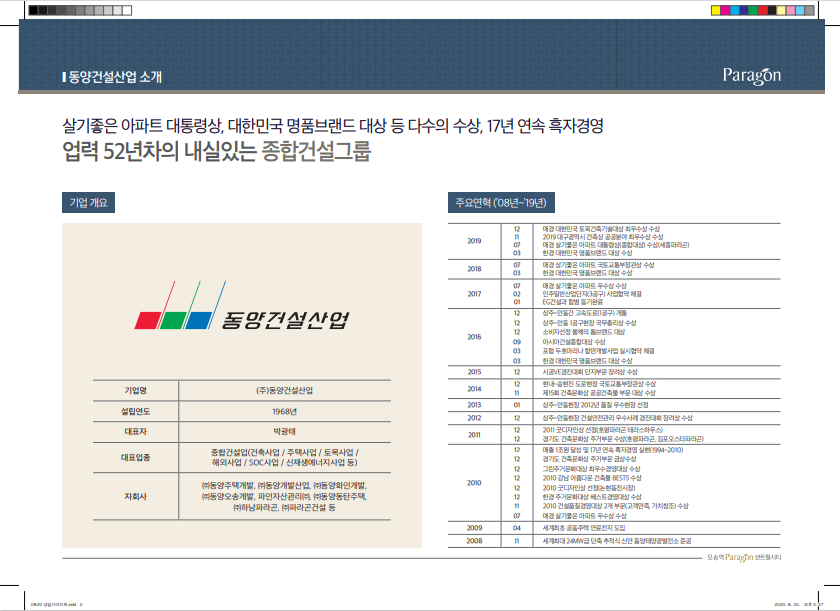Select the white swatch in the grayscale bar
Image resolution: width=840 pixels, height=611 pixels.
(127, 10)
